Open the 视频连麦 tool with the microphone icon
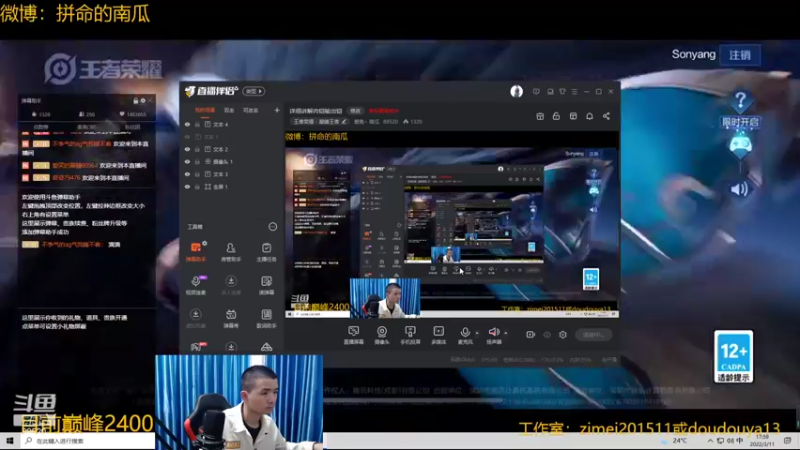This screenshot has height=450, width=800. pos(196,285)
